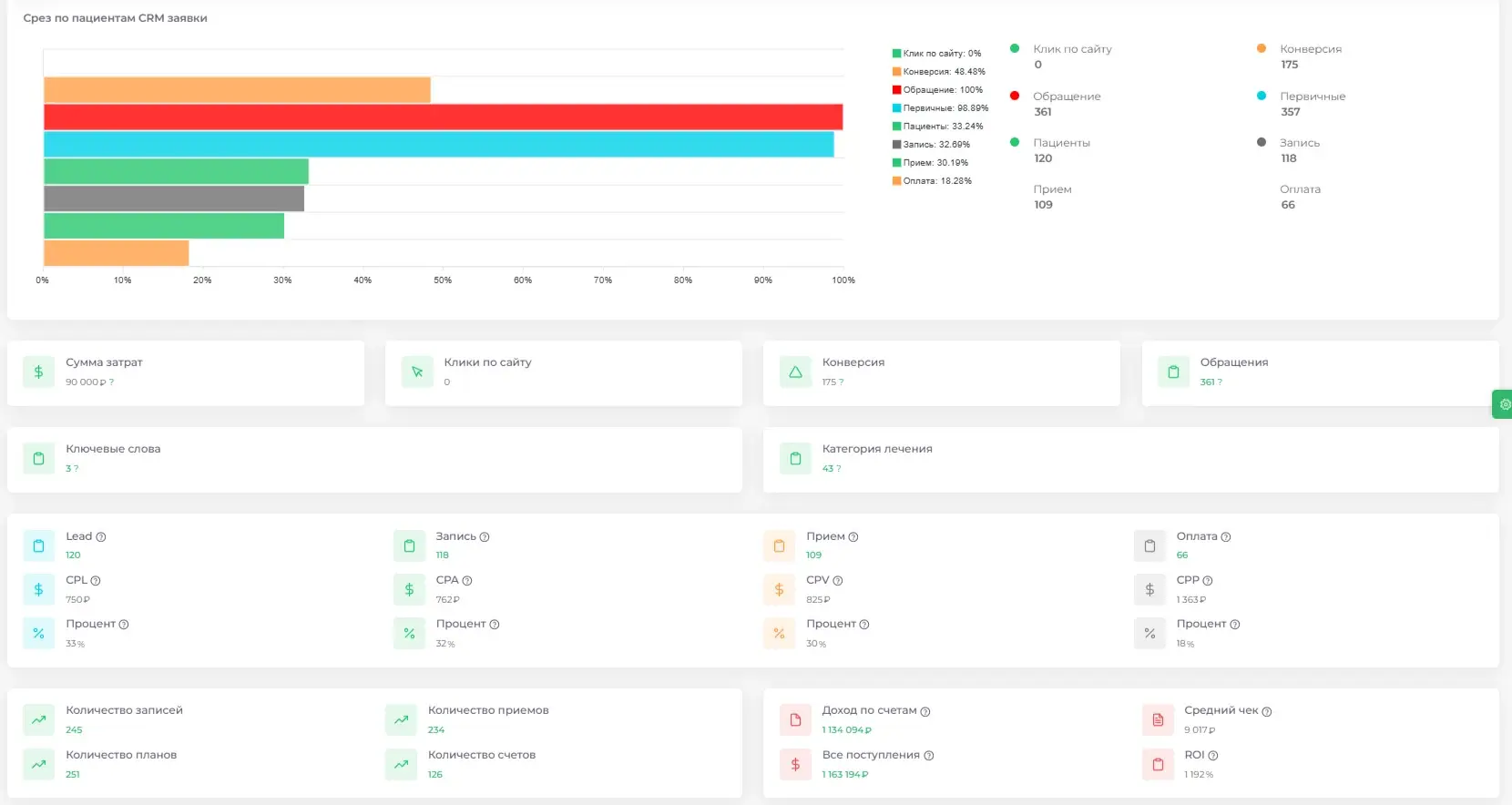Click the document icon beside Средний чек
This screenshot has width=1512, height=805.
click(1158, 719)
